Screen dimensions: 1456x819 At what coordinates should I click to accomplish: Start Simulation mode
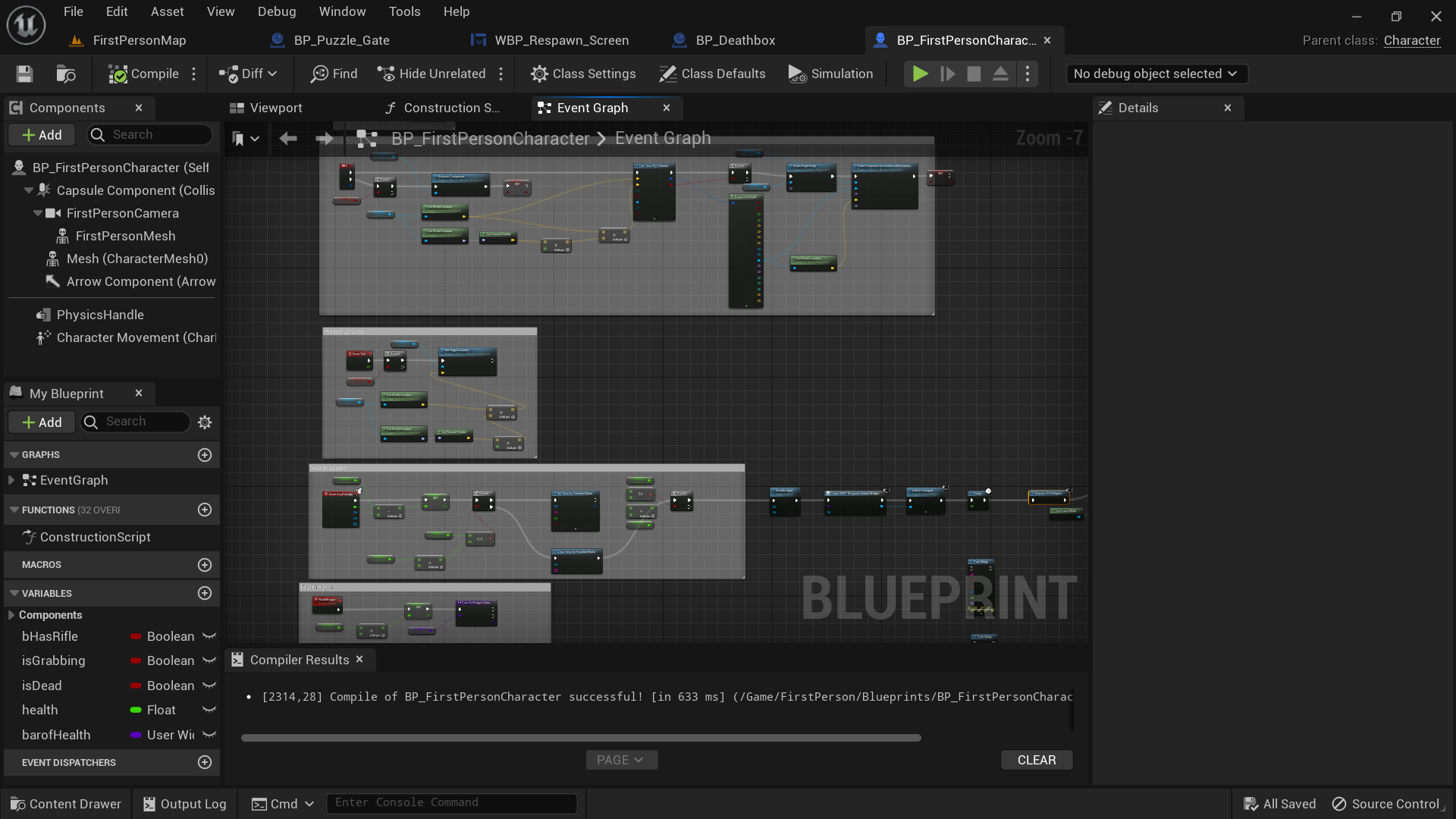coord(830,74)
